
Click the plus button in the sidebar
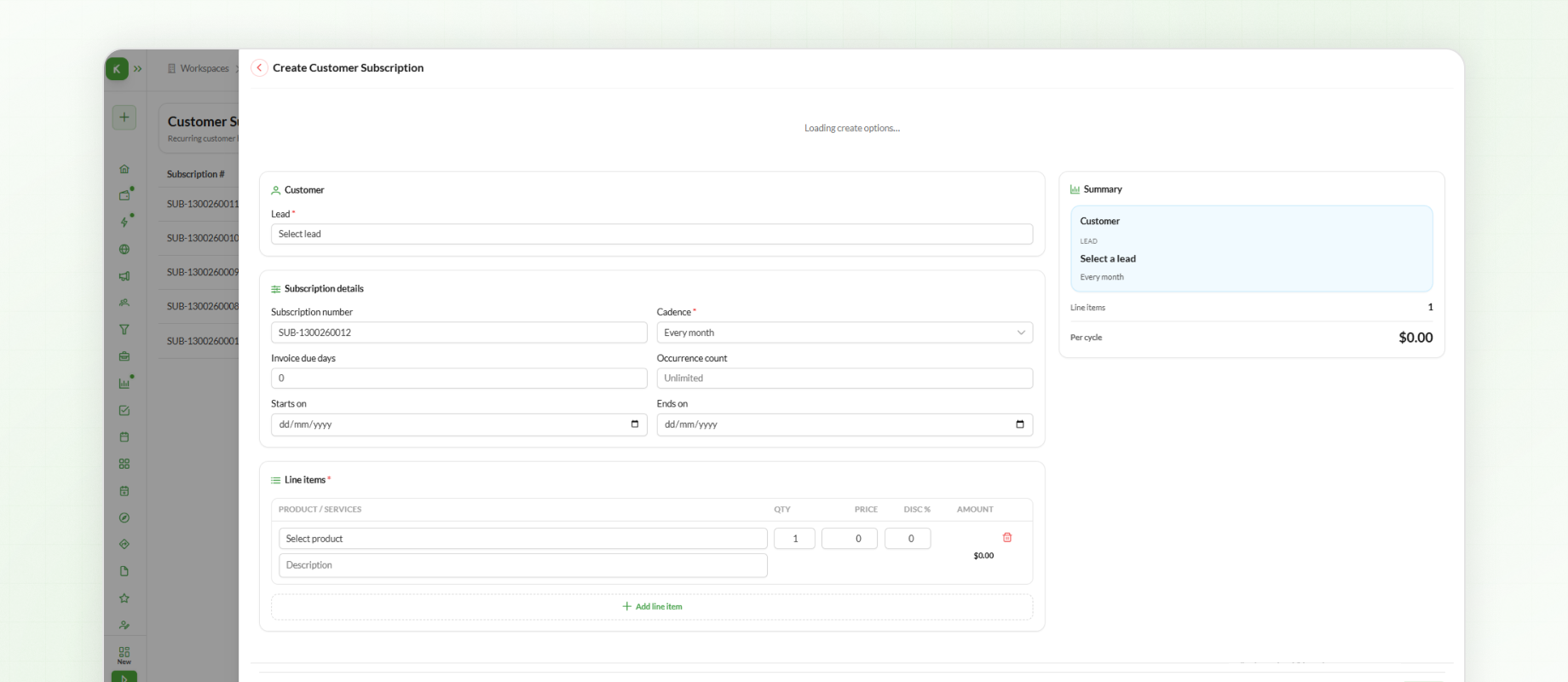124,118
